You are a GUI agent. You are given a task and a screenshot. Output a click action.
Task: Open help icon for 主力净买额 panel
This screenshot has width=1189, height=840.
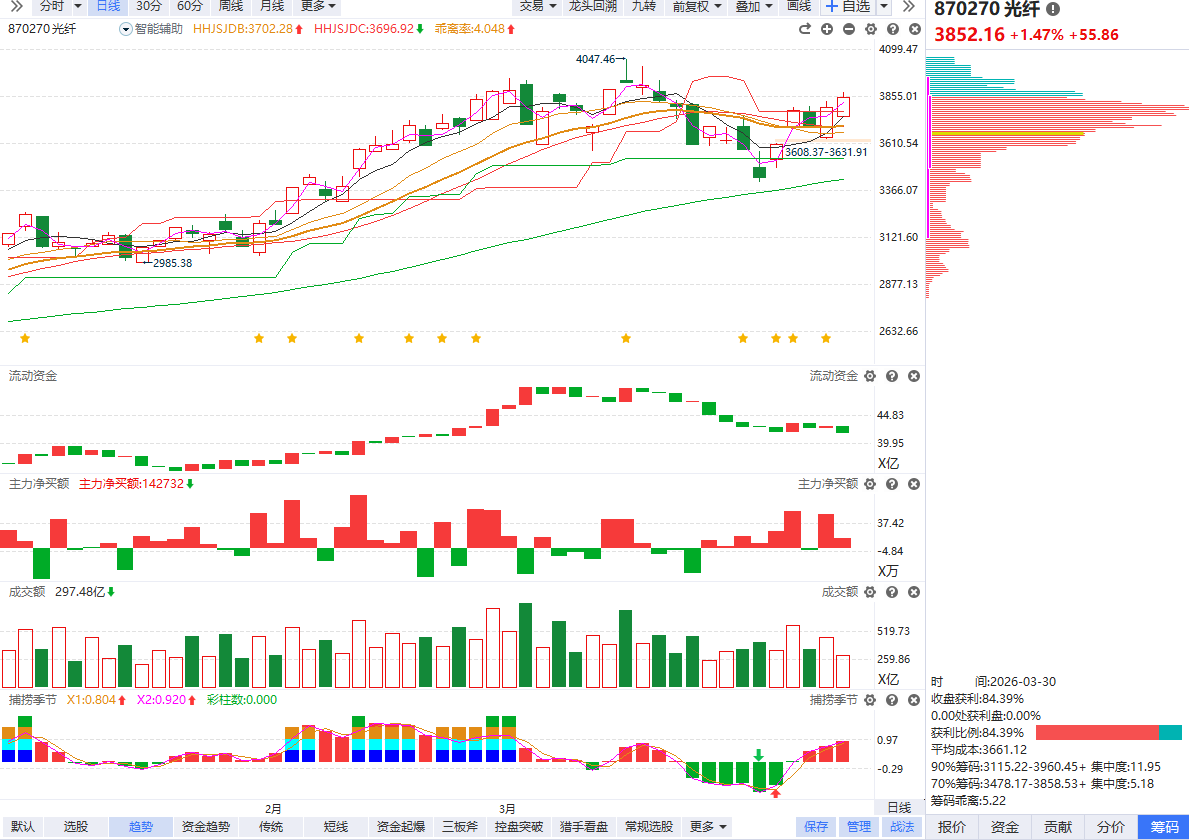(892, 484)
